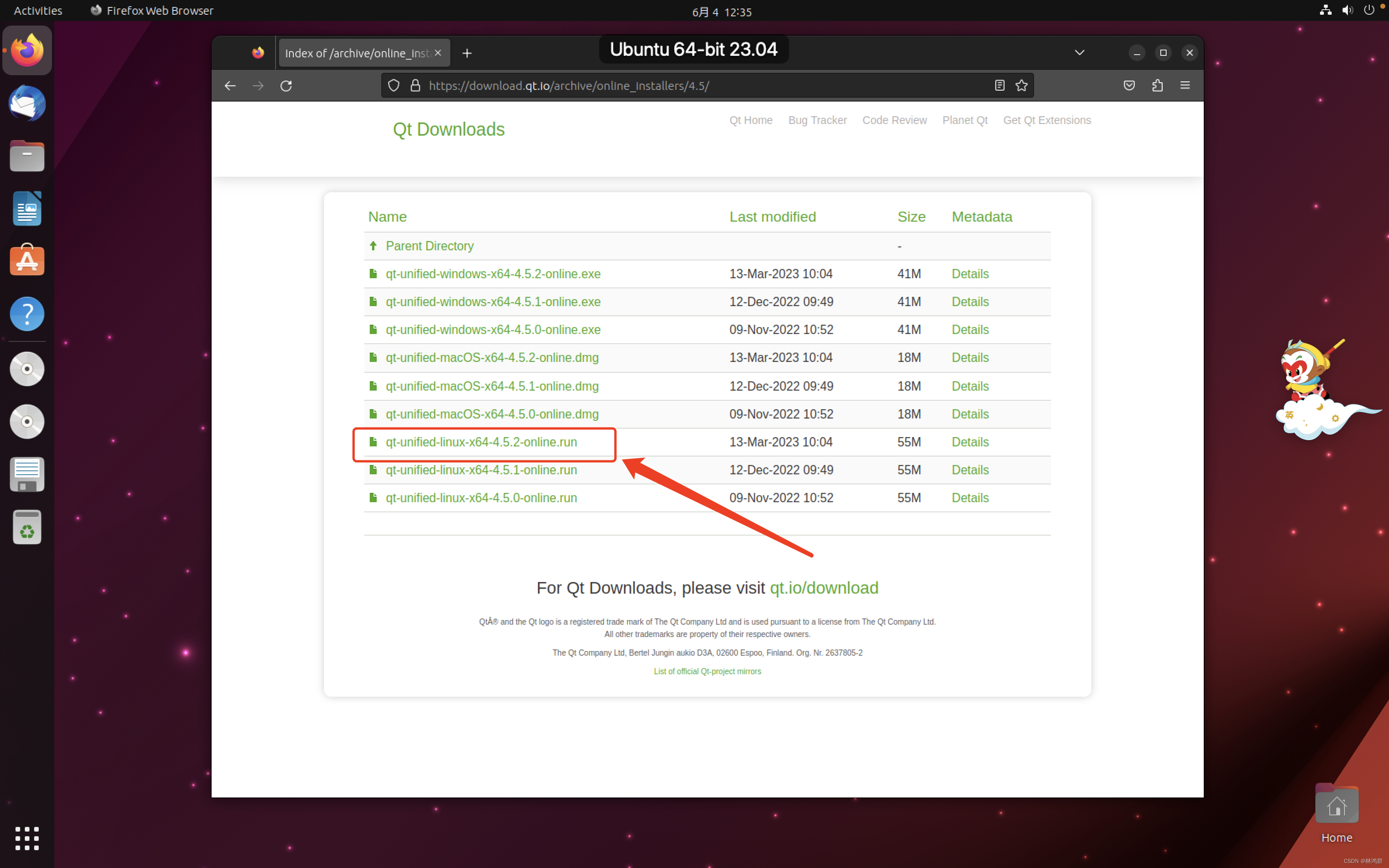1389x868 pixels.
Task: Toggle tracking protection via the shield
Action: coord(394,85)
